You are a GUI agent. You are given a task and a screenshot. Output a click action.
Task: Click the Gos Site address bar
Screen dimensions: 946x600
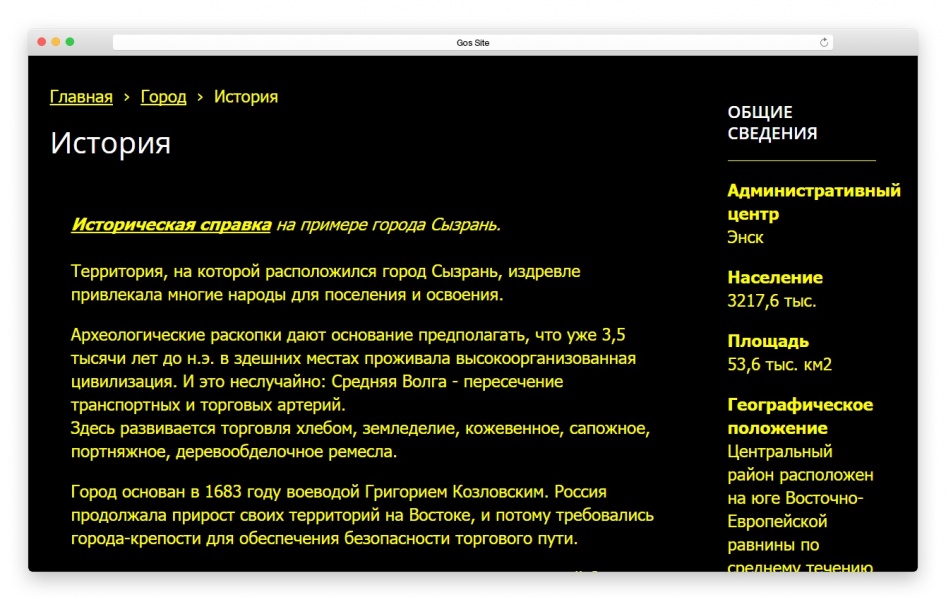coord(472,42)
